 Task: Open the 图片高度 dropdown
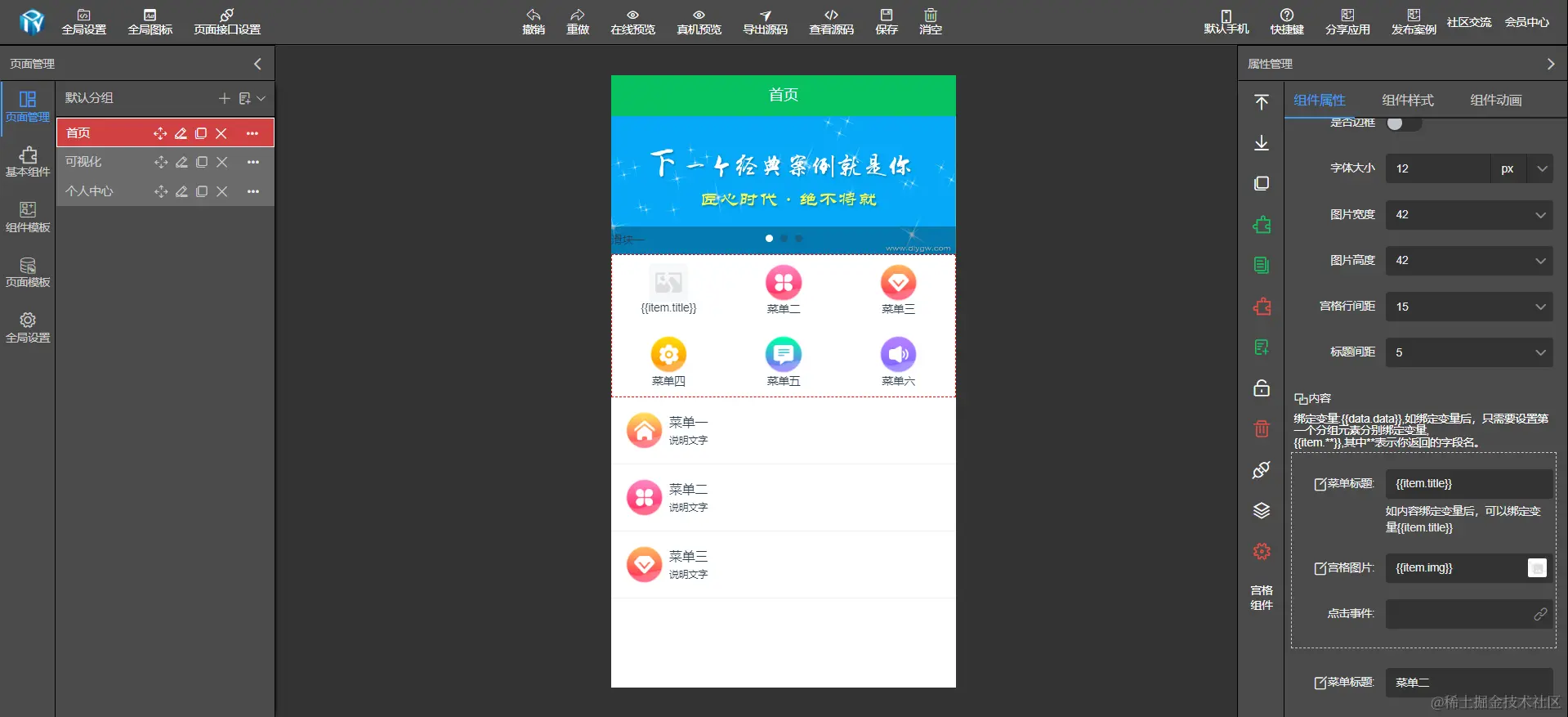tap(1469, 261)
